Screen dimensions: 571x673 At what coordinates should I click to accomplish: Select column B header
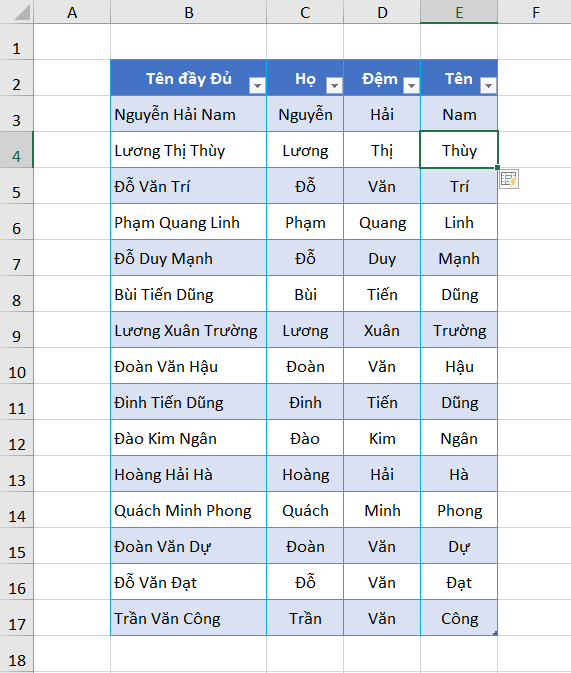pyautogui.click(x=188, y=12)
